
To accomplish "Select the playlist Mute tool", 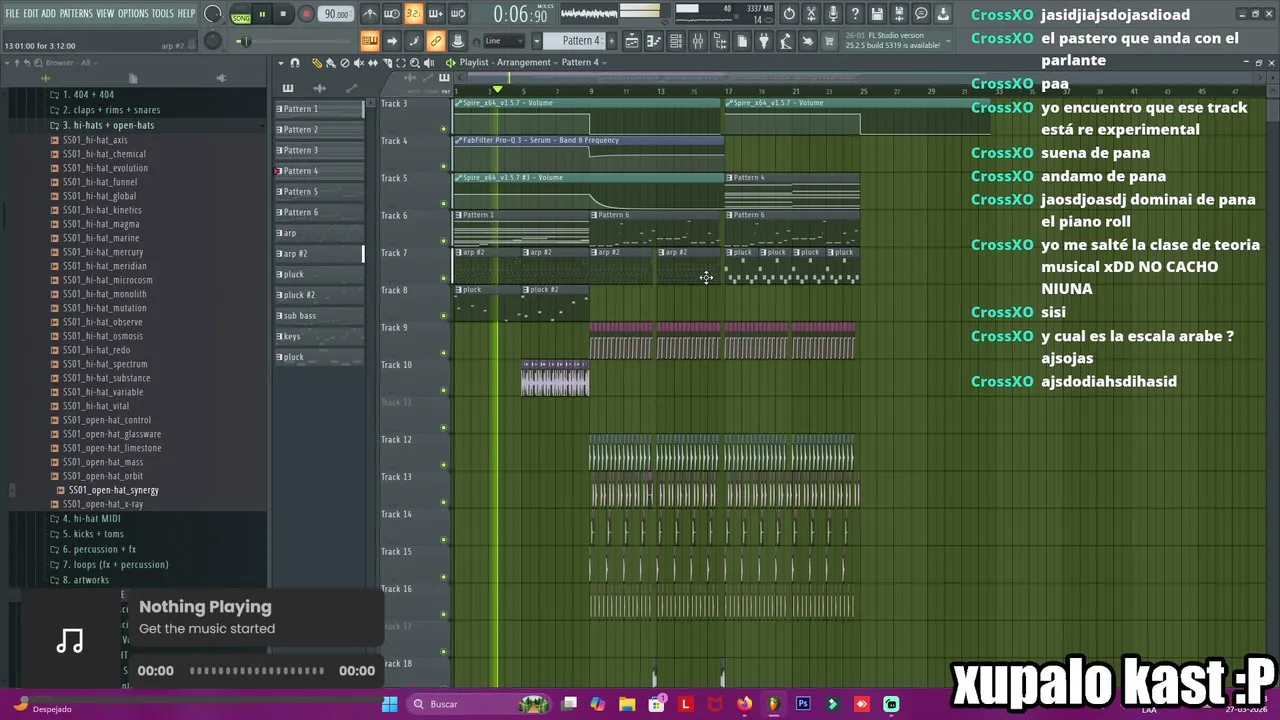I will click(x=359, y=62).
